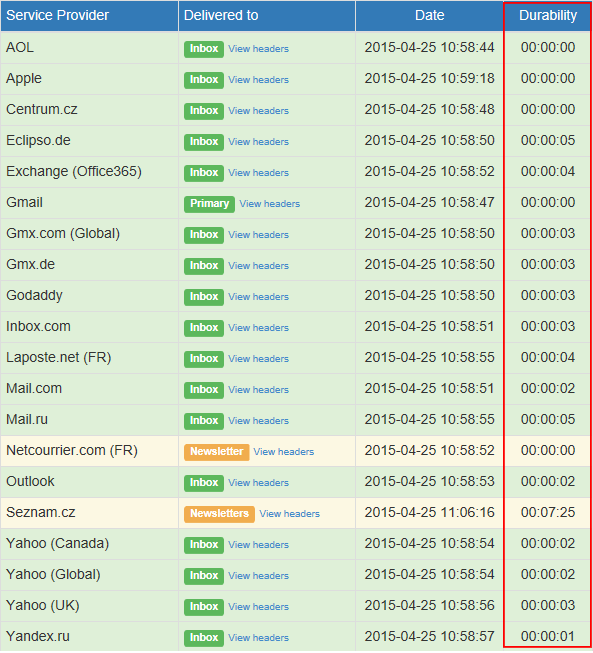Viewport: 593px width, 653px height.
Task: View headers for Inbox.com
Action: coord(258,328)
